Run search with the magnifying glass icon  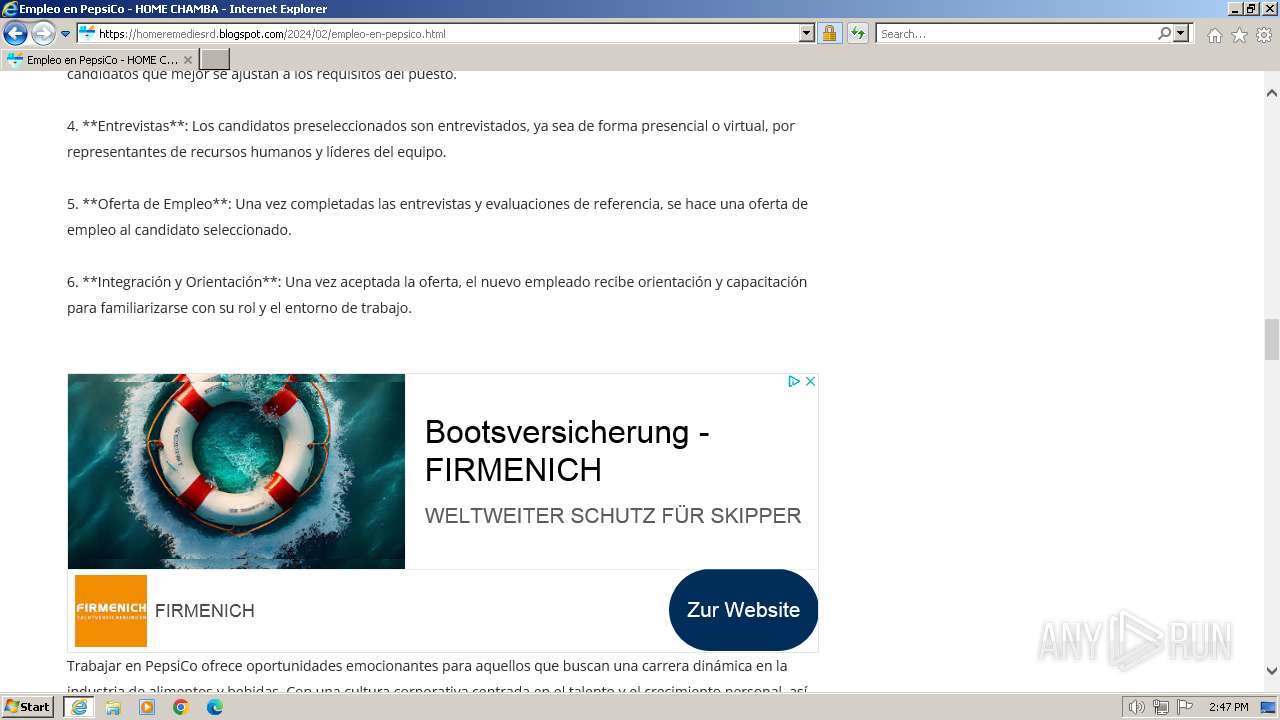[1164, 34]
